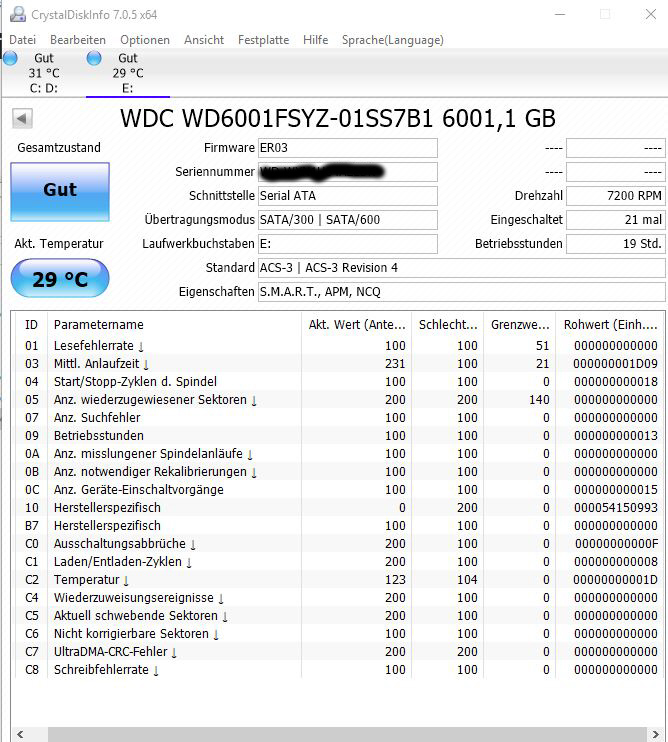This screenshot has height=742, width=668.
Task: Select the Ausschaltungsabbrüche row
Action: point(339,543)
